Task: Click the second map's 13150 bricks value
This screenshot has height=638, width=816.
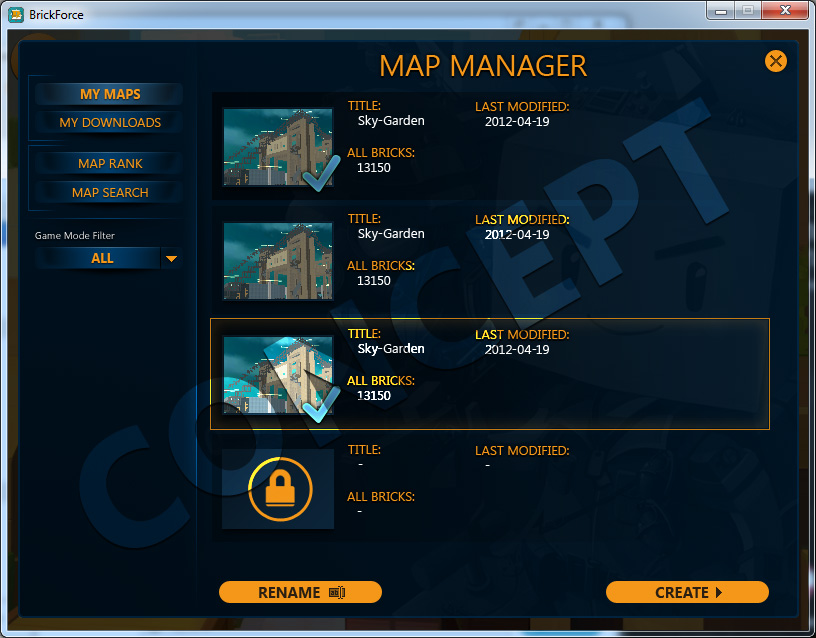Action: 374,280
